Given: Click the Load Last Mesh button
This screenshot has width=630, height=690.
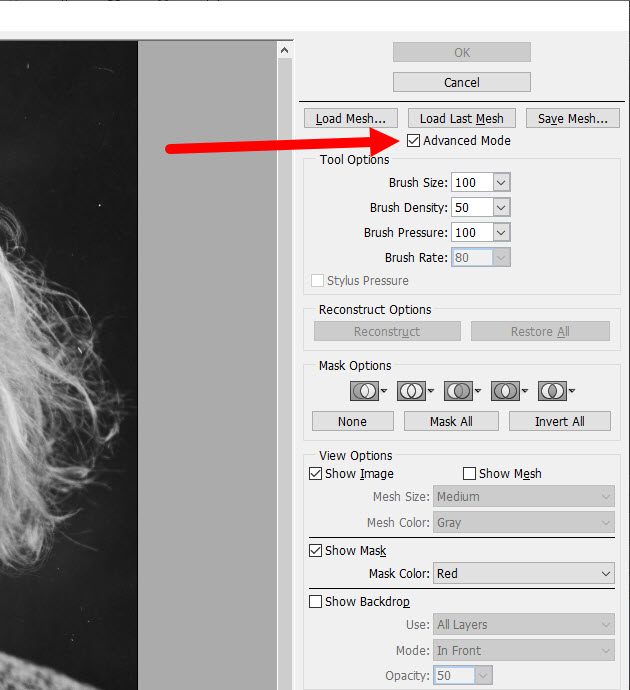Looking at the screenshot, I should [462, 118].
